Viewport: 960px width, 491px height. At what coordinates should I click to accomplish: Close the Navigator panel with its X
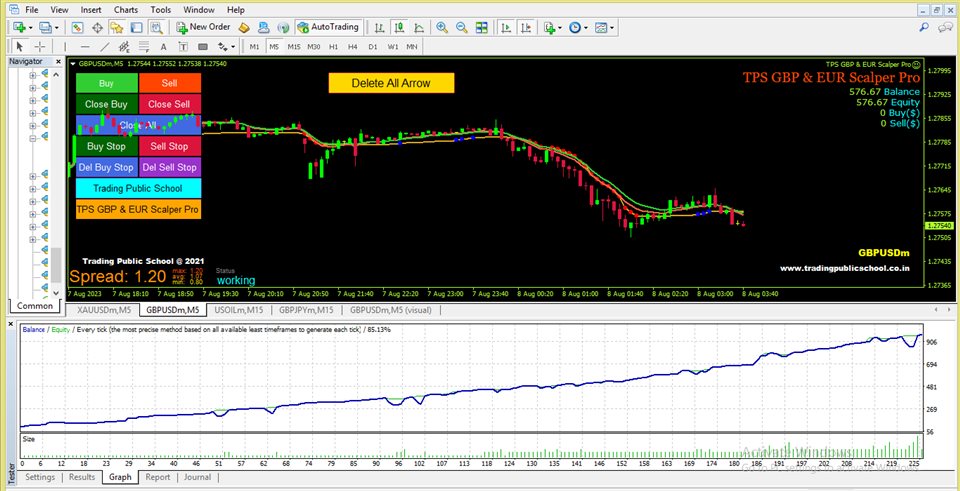(58, 61)
